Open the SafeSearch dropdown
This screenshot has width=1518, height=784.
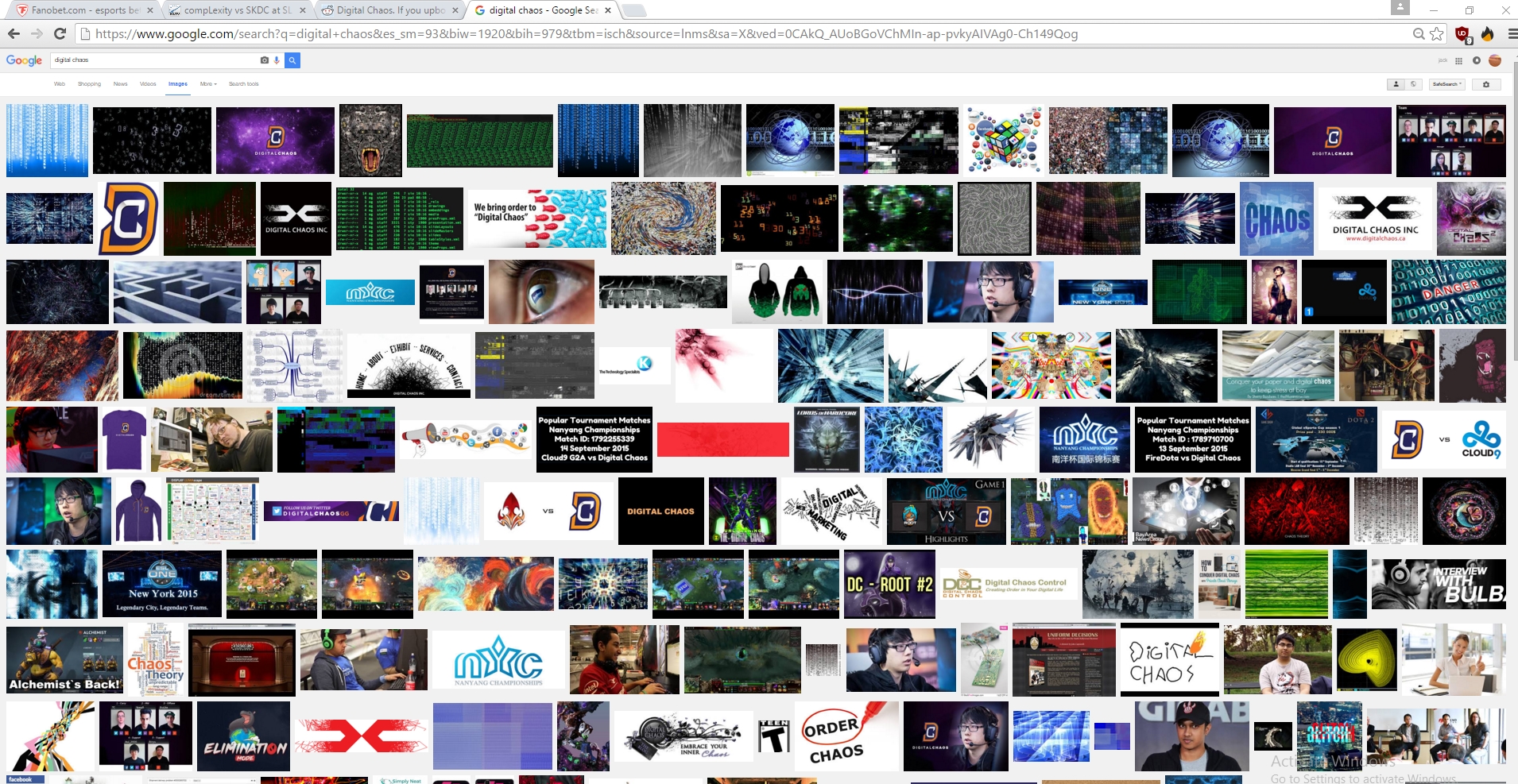point(1446,84)
